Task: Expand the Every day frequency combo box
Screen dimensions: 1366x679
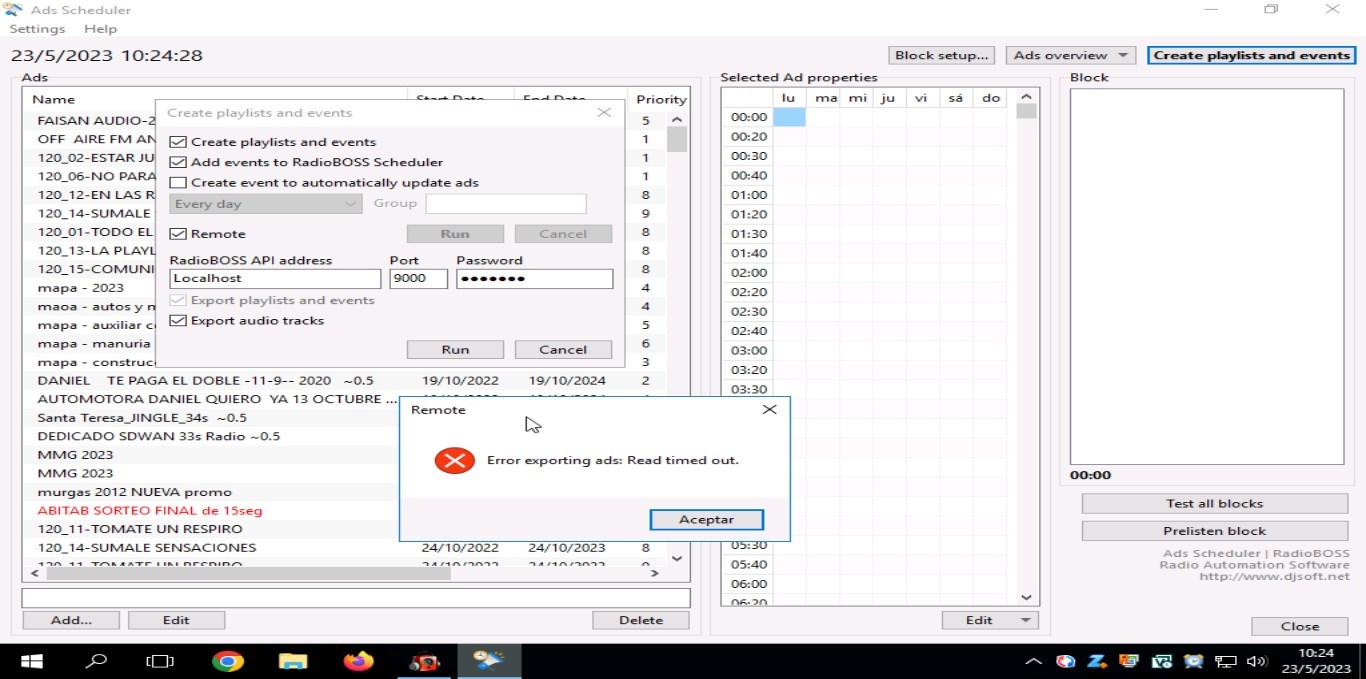Action: click(x=265, y=204)
